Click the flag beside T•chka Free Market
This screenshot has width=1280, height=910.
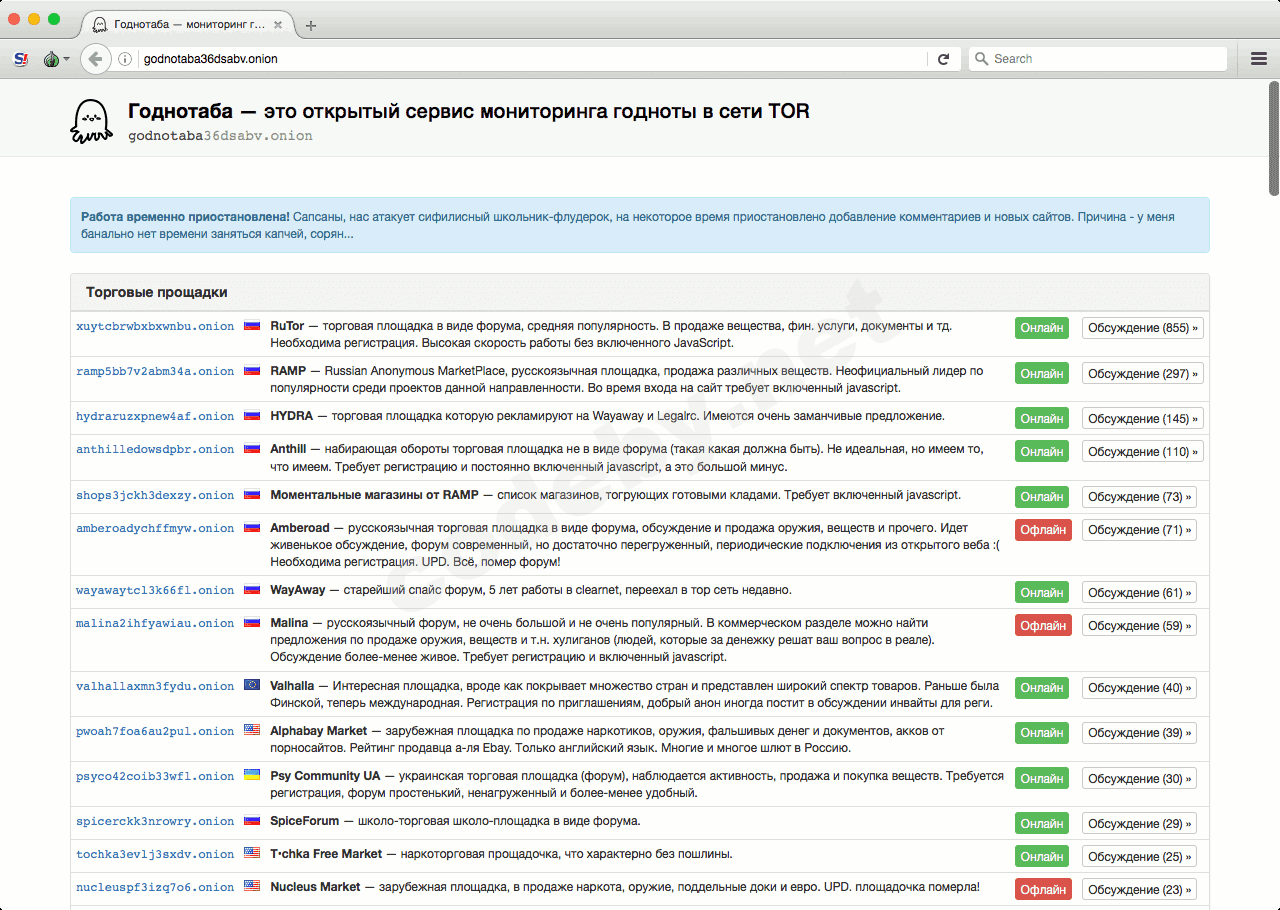pyautogui.click(x=252, y=854)
